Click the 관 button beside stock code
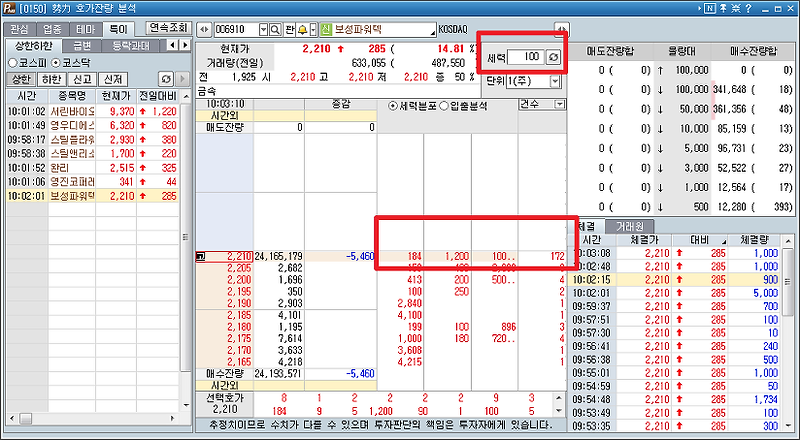This screenshot has height=440, width=800. [290, 30]
